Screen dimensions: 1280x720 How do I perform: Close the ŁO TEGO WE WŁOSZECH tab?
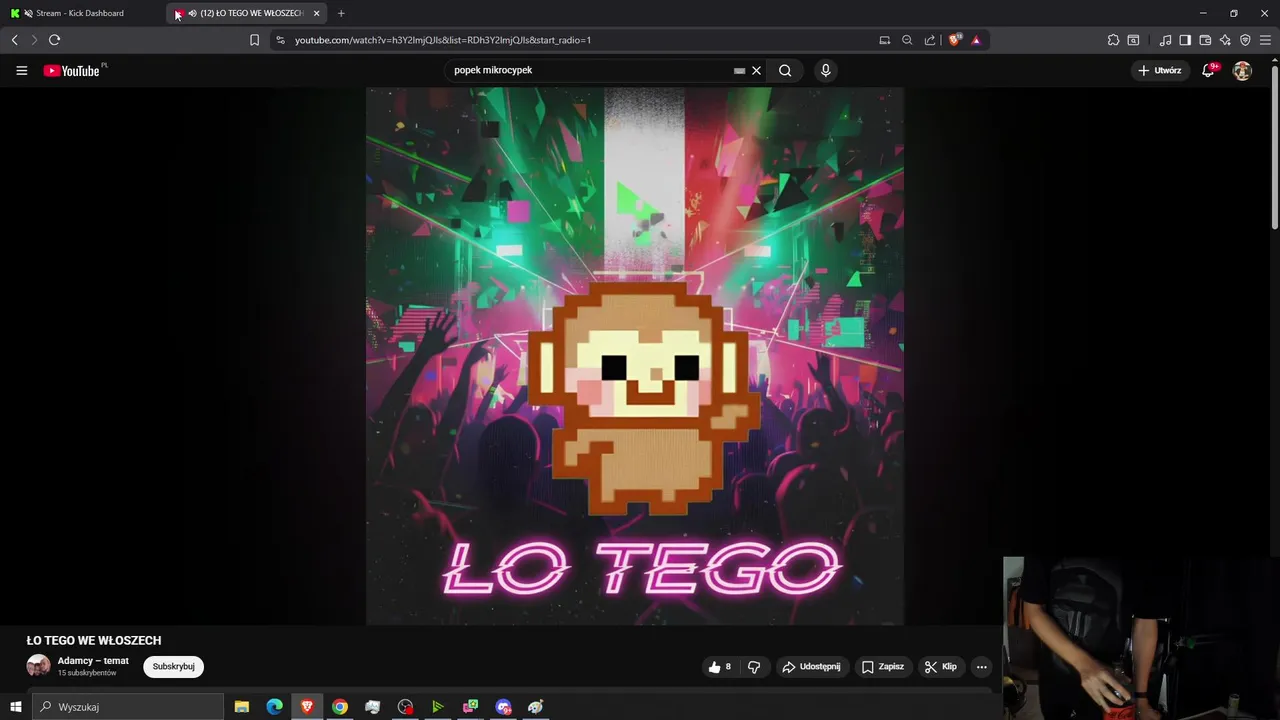click(x=316, y=13)
